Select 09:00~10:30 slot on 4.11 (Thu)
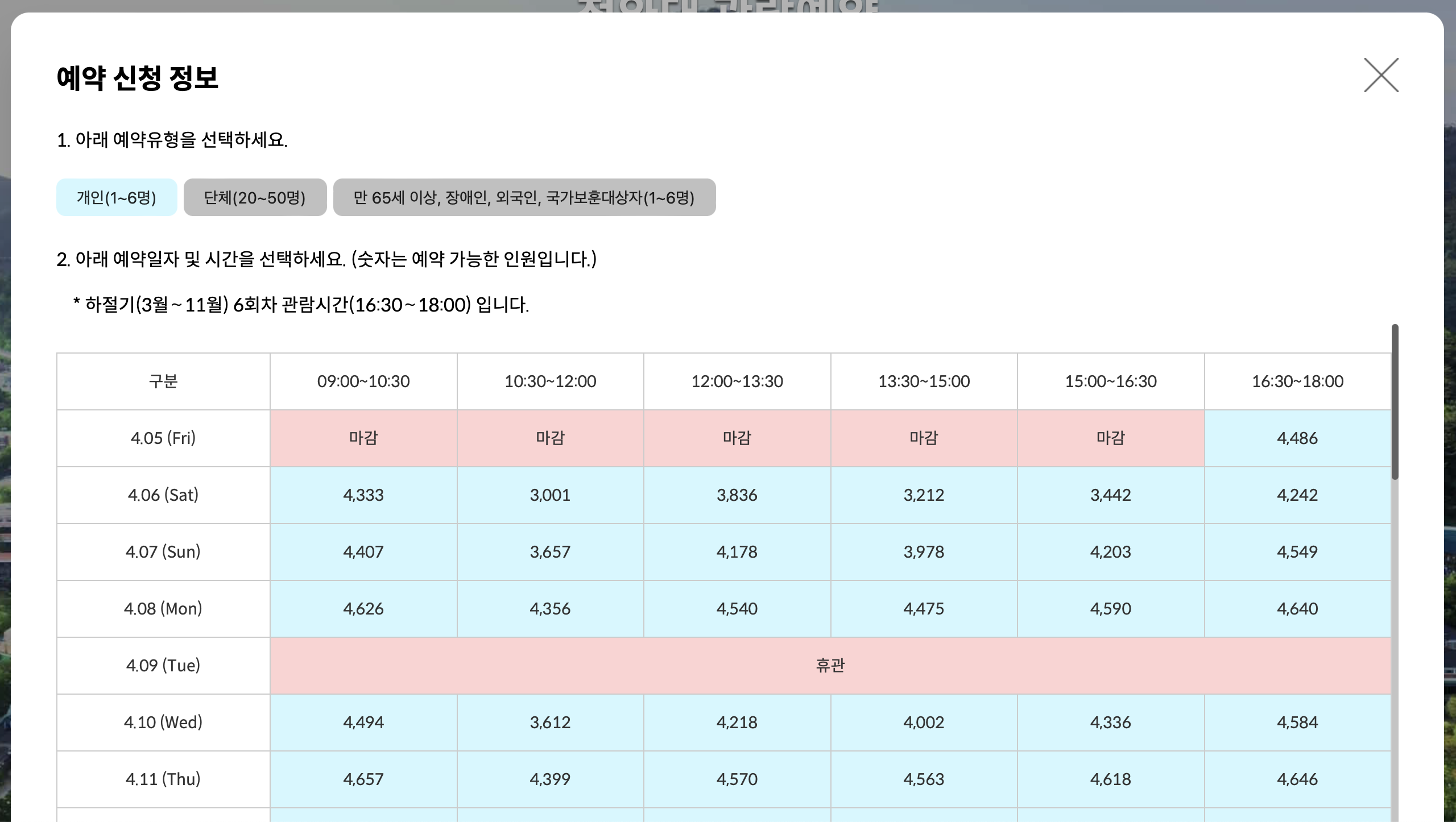 tap(363, 779)
